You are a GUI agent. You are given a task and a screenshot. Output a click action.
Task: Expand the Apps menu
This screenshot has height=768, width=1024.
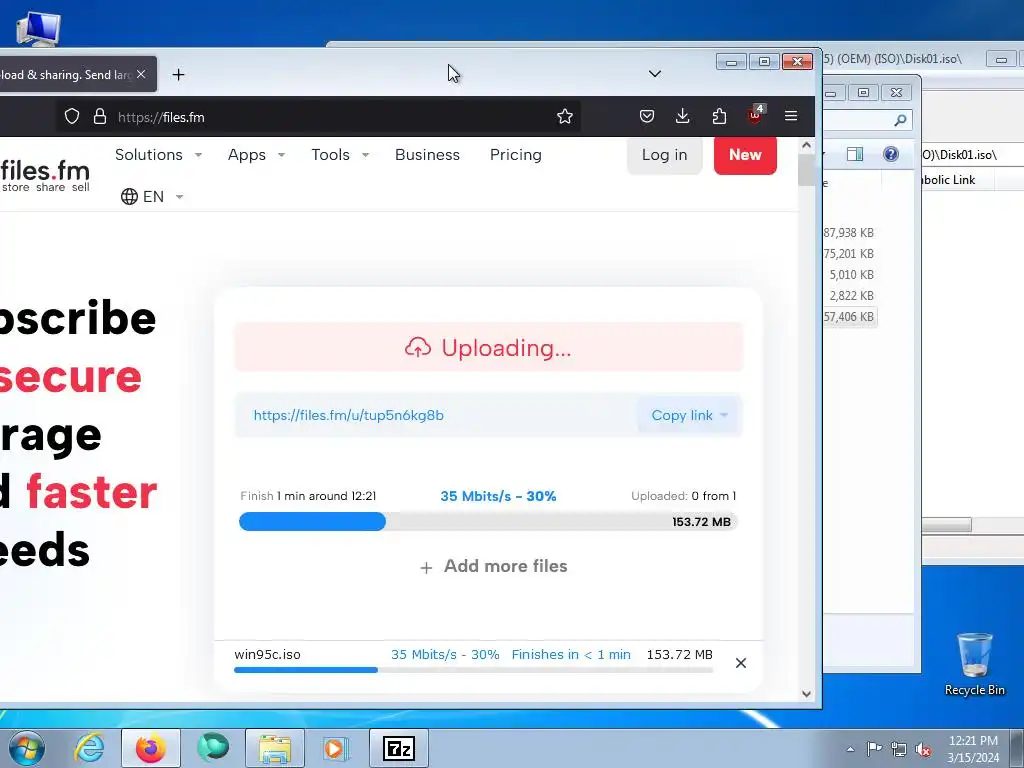coord(256,155)
